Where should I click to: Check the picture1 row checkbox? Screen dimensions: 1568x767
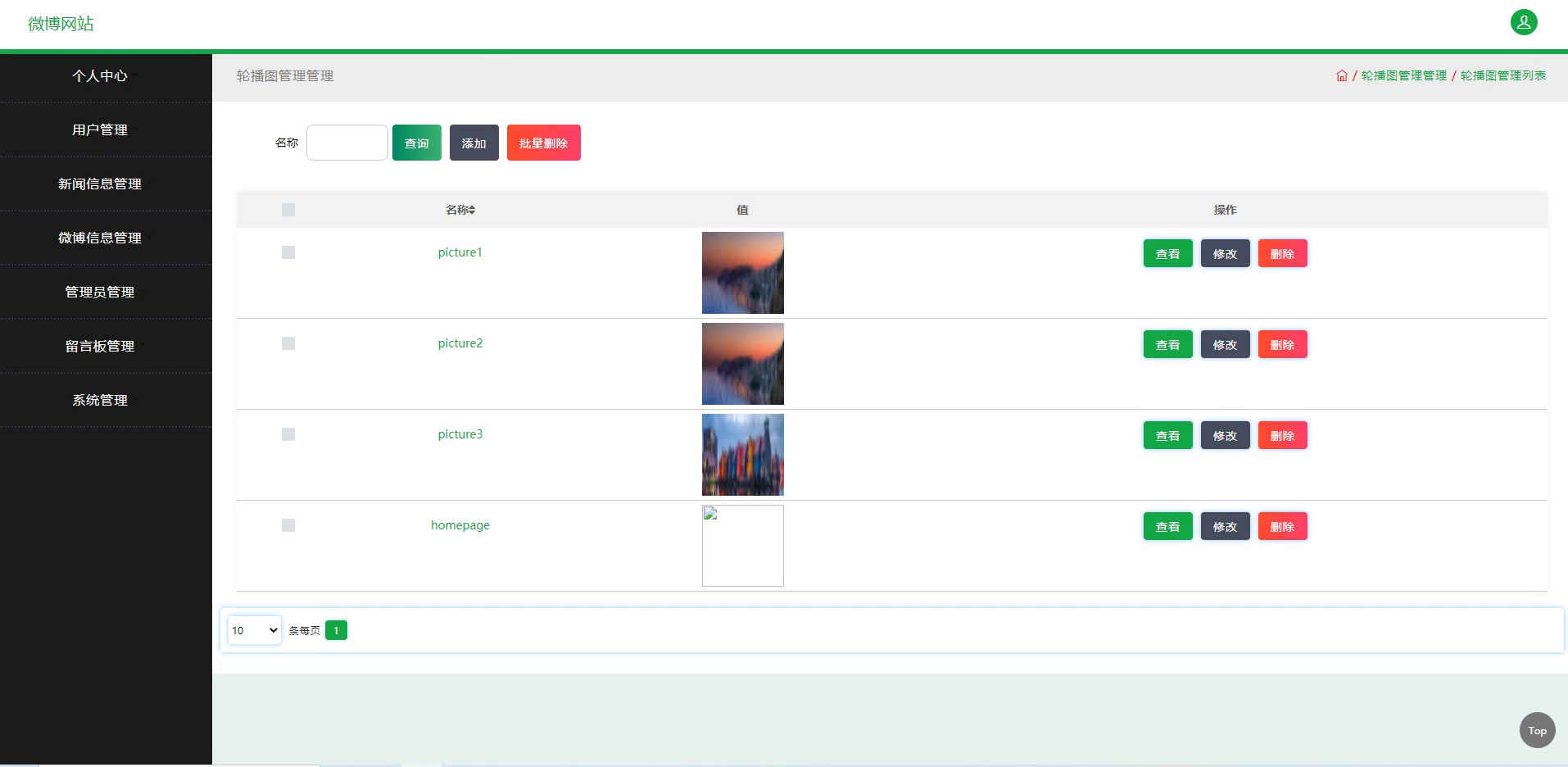[x=288, y=252]
